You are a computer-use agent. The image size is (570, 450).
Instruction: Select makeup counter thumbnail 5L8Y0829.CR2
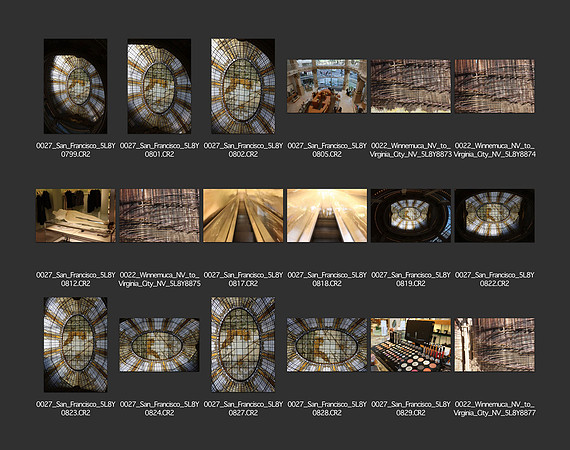click(411, 345)
